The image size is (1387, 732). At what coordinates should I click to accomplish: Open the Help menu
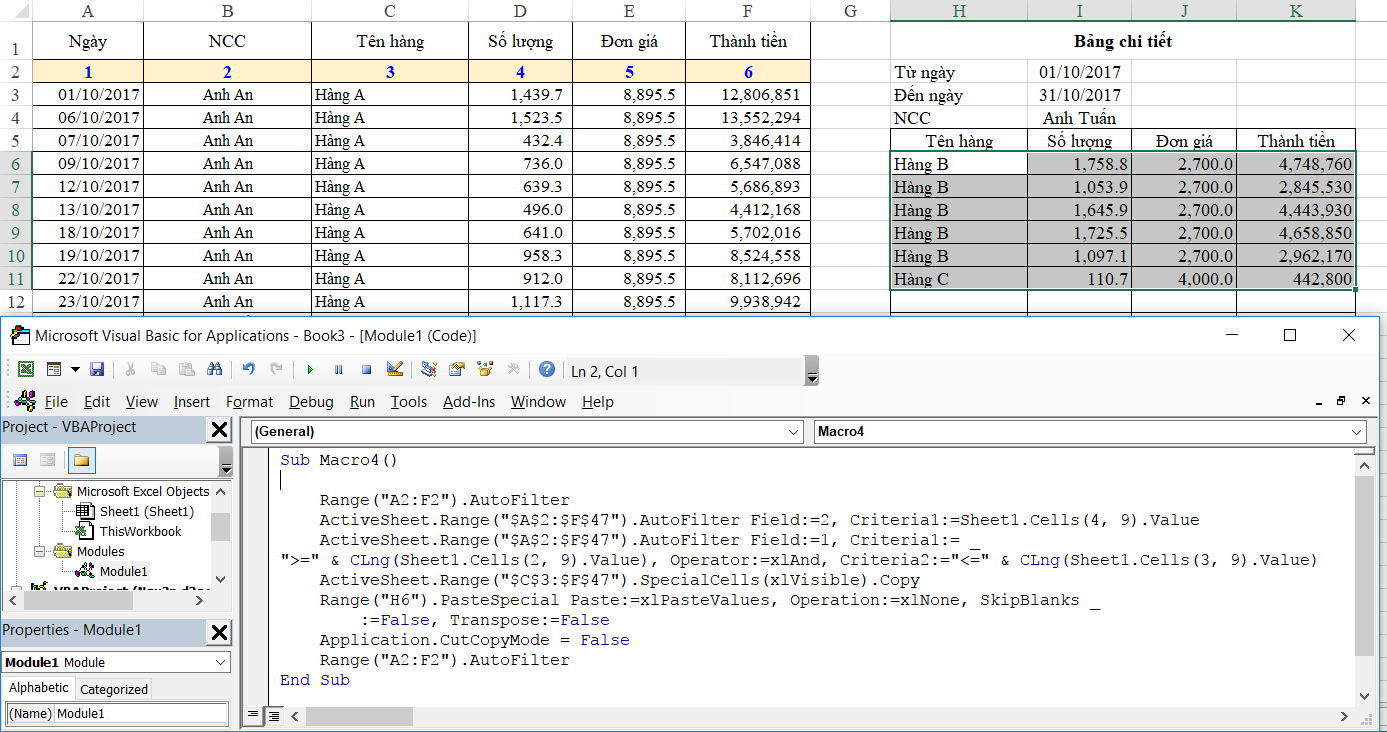click(x=597, y=402)
